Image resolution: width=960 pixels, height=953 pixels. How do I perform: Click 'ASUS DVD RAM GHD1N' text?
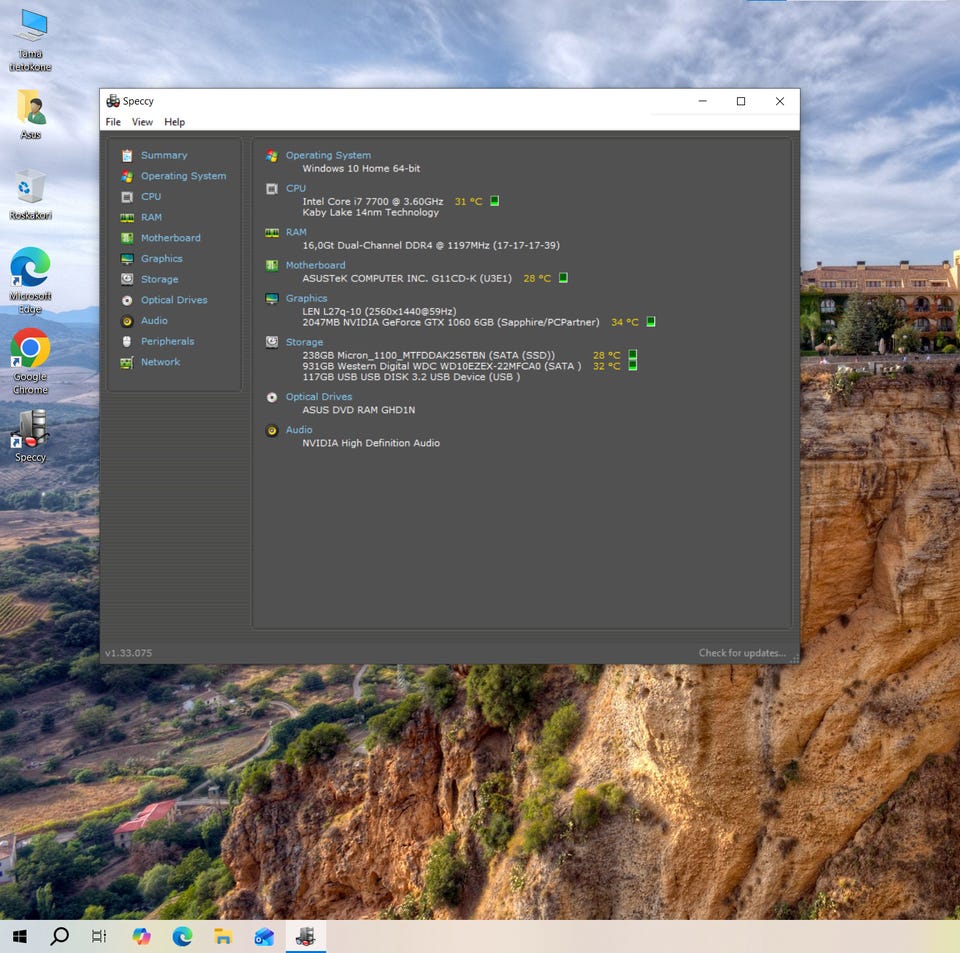click(x=358, y=410)
